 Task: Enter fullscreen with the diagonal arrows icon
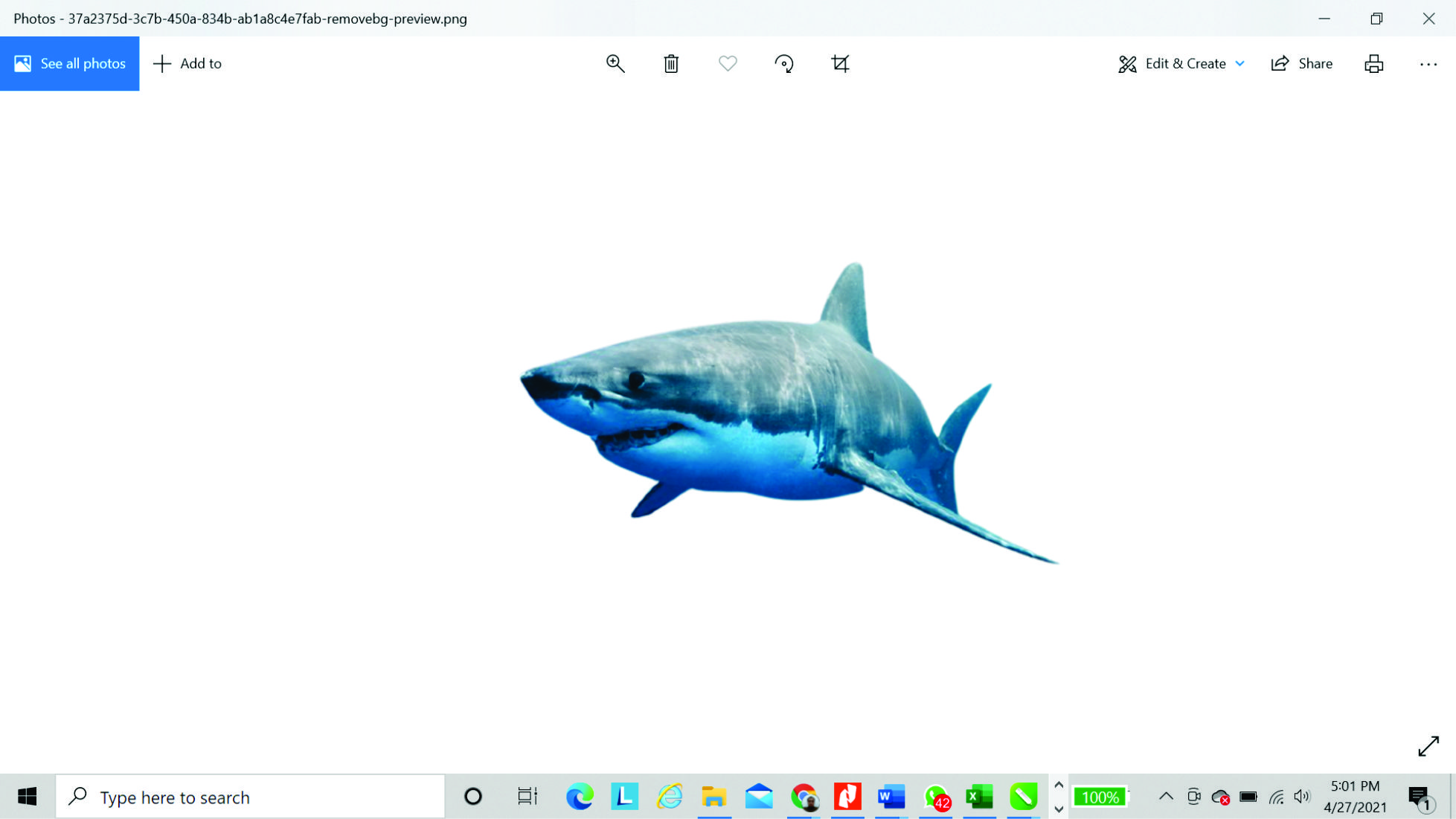pyautogui.click(x=1428, y=745)
